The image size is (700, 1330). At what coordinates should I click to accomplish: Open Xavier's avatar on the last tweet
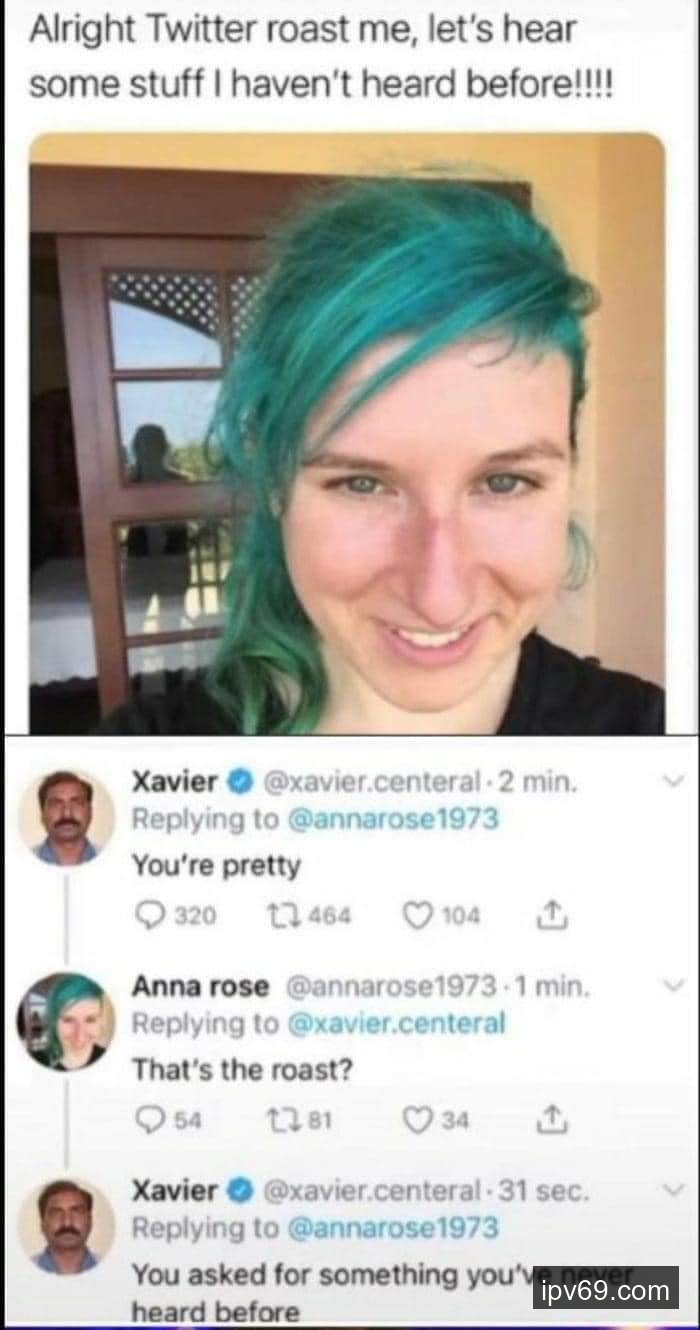(x=66, y=1227)
